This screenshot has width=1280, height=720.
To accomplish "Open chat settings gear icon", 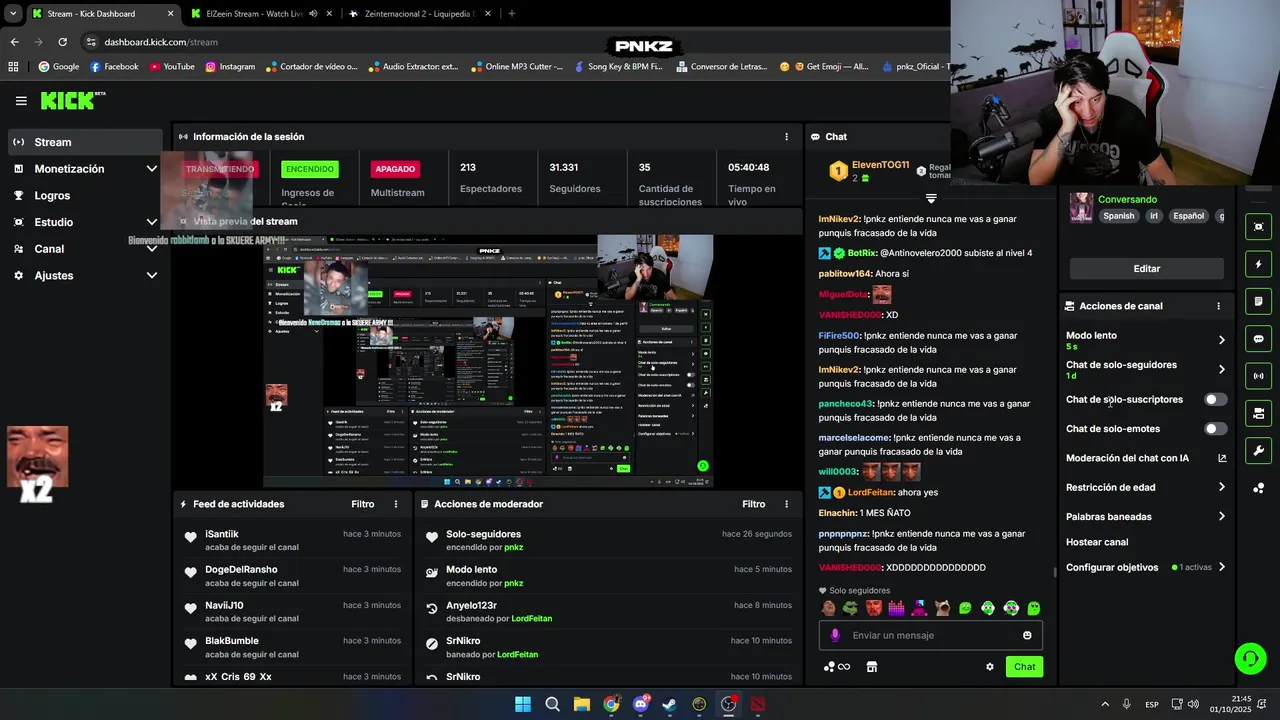I will [990, 667].
